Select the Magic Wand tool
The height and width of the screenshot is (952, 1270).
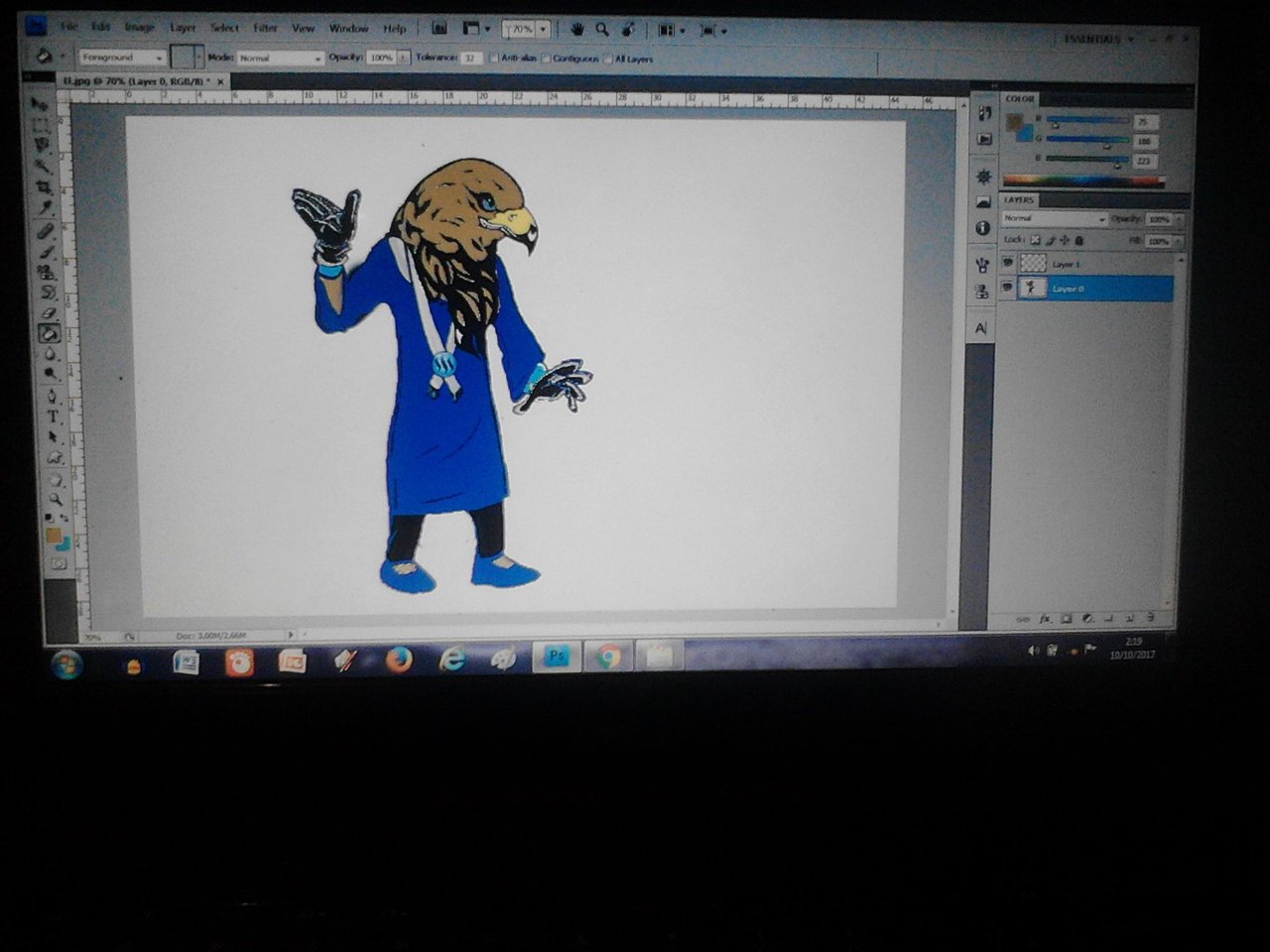click(44, 166)
